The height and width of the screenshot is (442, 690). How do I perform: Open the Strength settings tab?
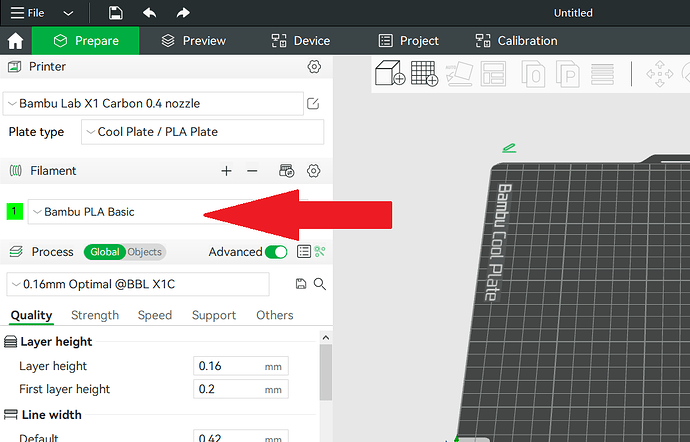pos(95,315)
